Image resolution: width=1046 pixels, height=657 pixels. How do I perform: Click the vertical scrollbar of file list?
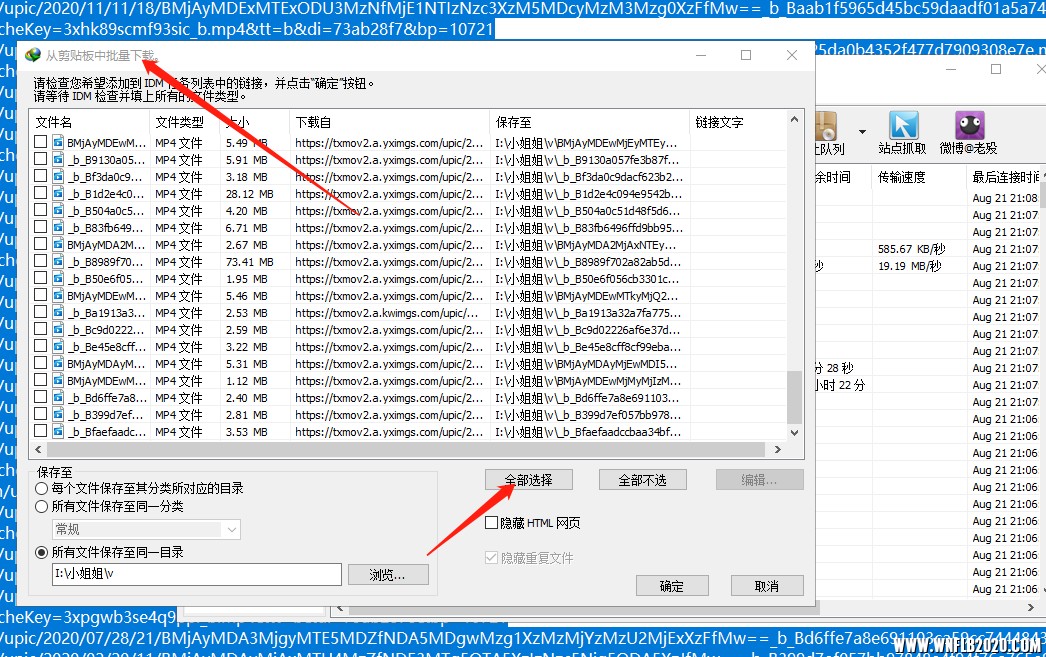point(795,300)
